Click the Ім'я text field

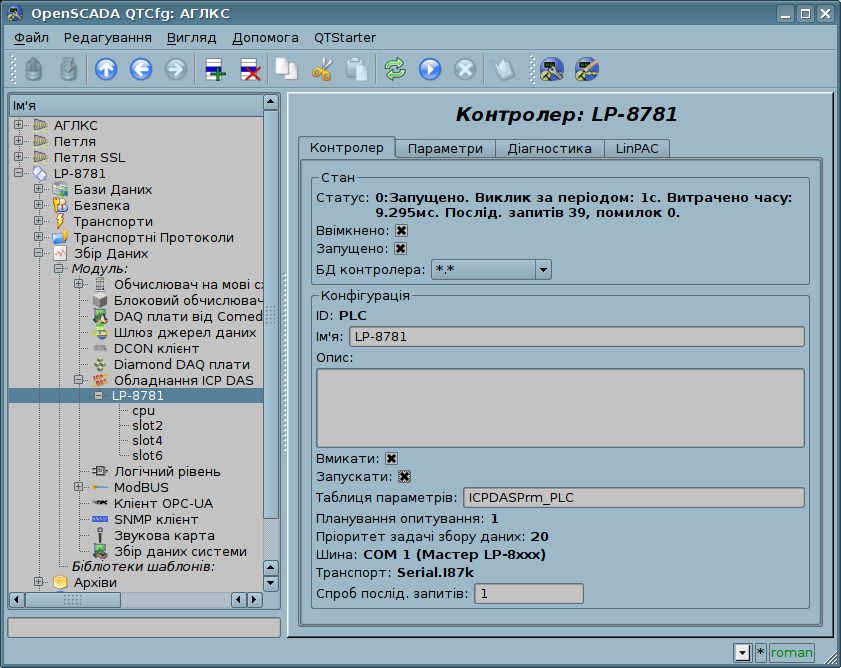click(x=578, y=336)
